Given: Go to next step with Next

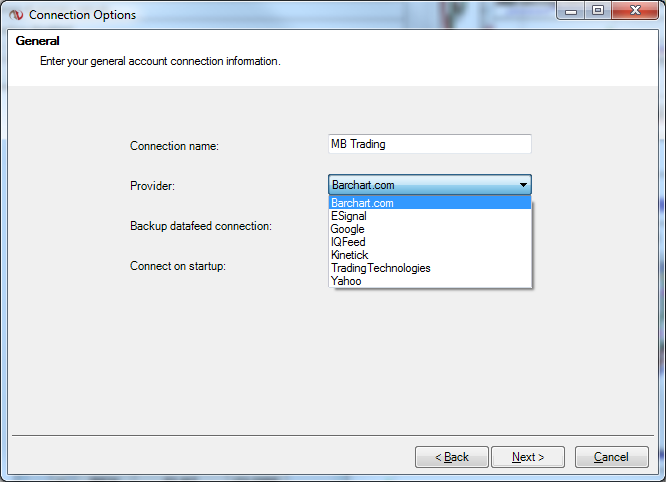Looking at the screenshot, I should 528,457.
